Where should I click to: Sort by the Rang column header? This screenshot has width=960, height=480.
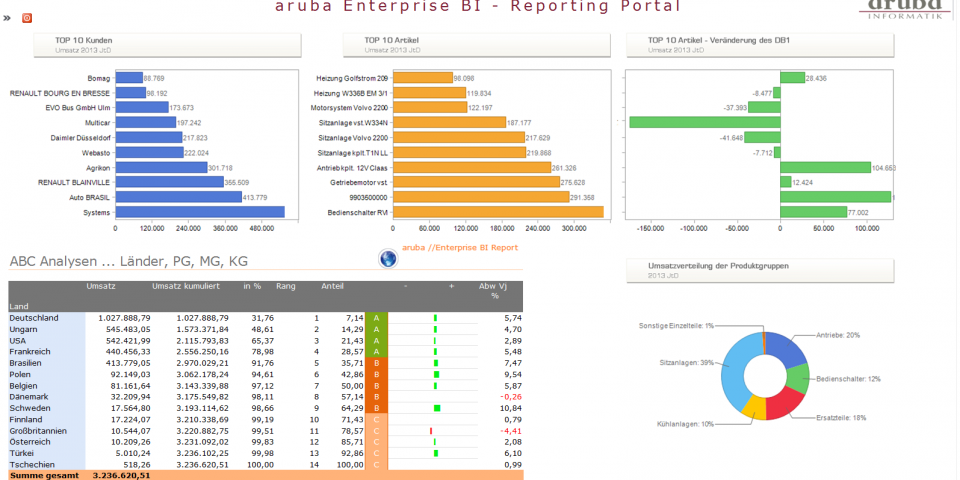tap(286, 286)
